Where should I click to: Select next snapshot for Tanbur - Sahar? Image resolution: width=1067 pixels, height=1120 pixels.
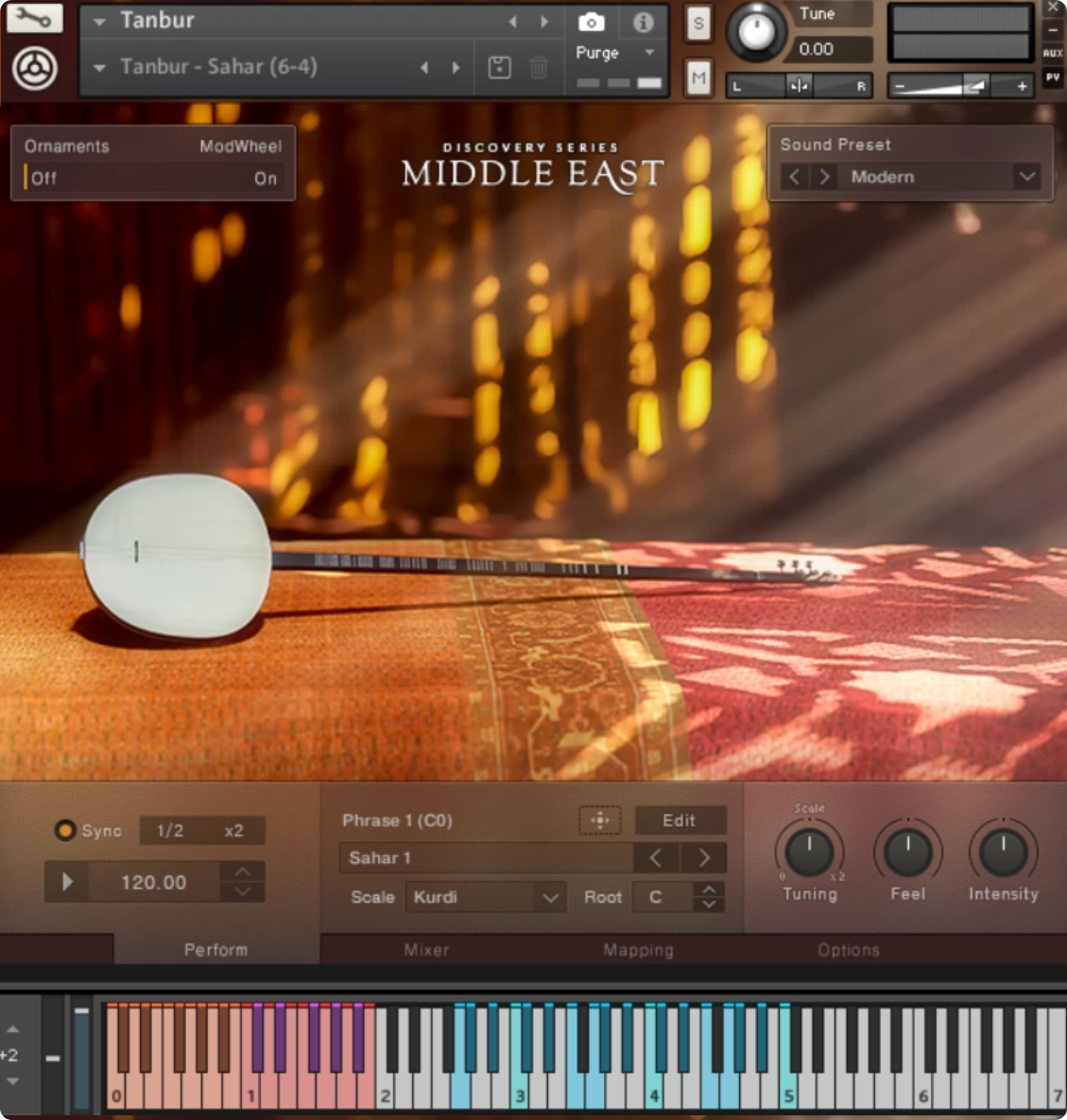(456, 68)
